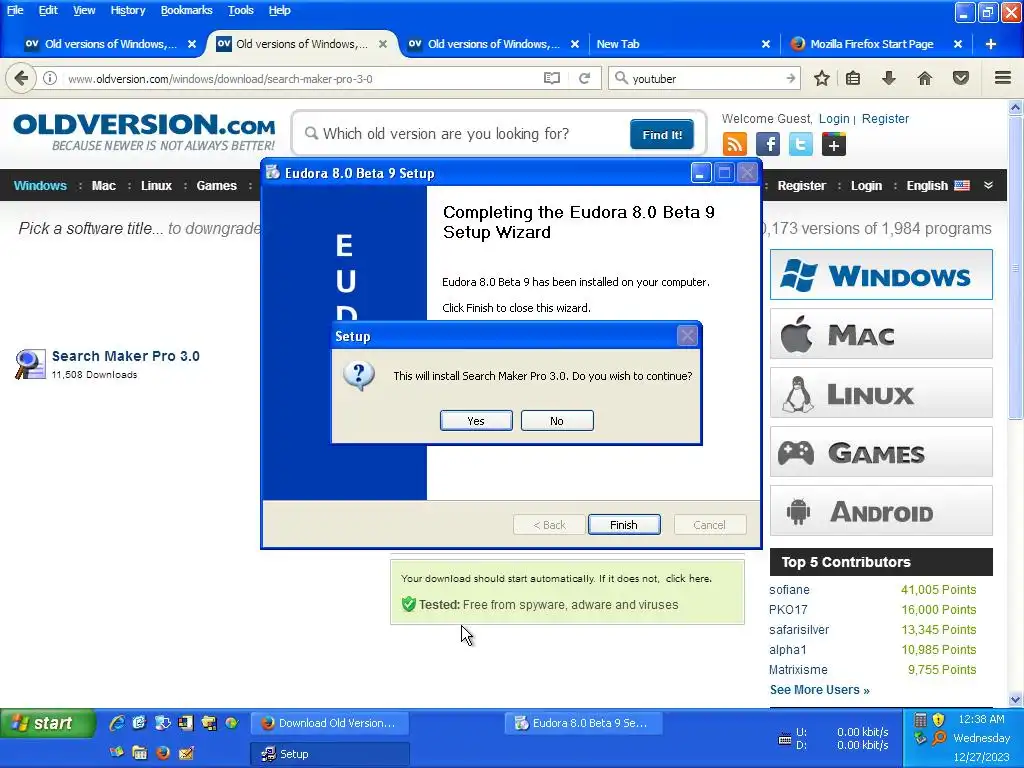Image resolution: width=1024 pixels, height=768 pixels.
Task: Click Finish in Eudora Setup wizard
Action: click(624, 524)
